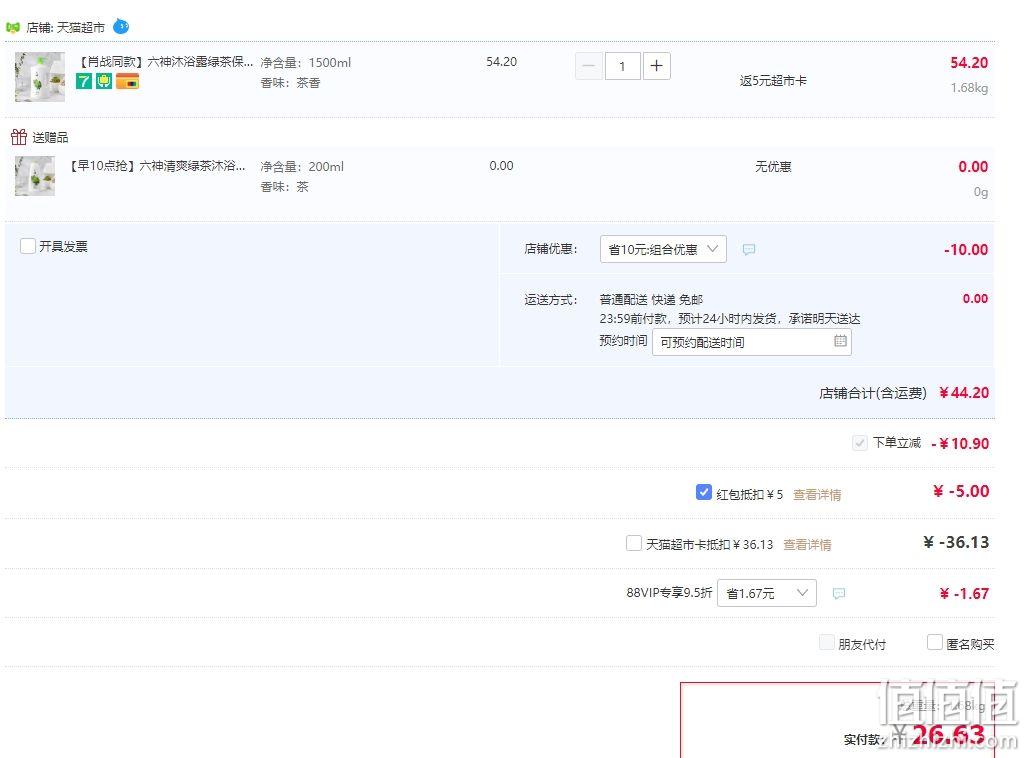Image resolution: width=1027 pixels, height=758 pixels.
Task: Open 查看详情 link next to 天猫超市卡抵扣
Action: [x=807, y=544]
